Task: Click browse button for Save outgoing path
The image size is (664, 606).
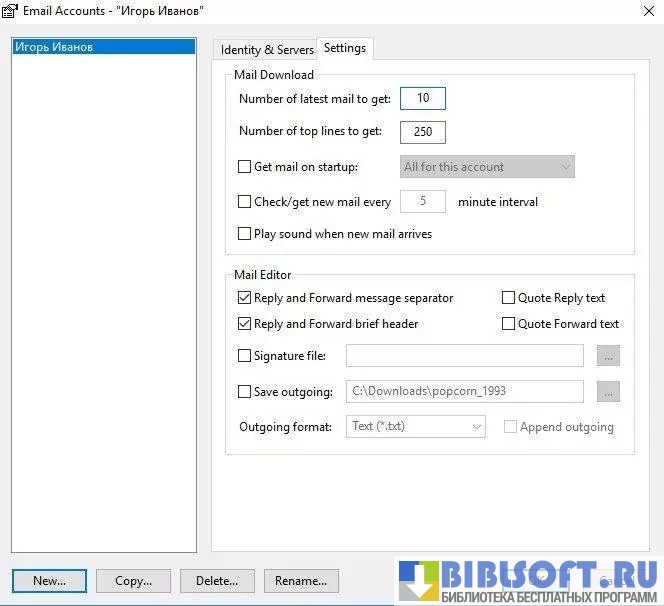Action: click(x=608, y=392)
